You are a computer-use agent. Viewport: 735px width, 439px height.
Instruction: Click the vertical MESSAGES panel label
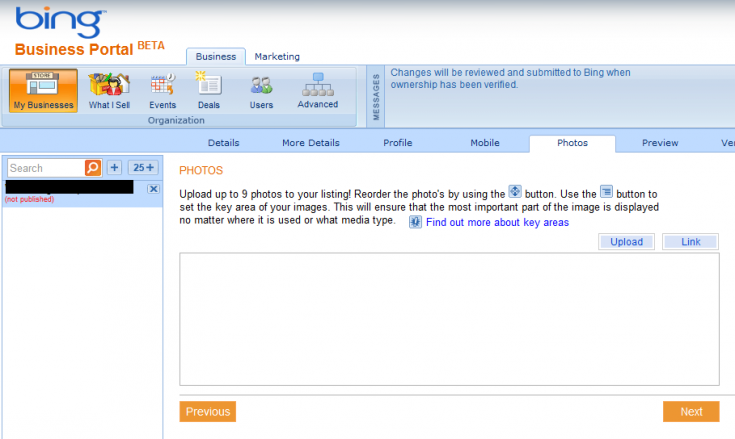point(376,97)
